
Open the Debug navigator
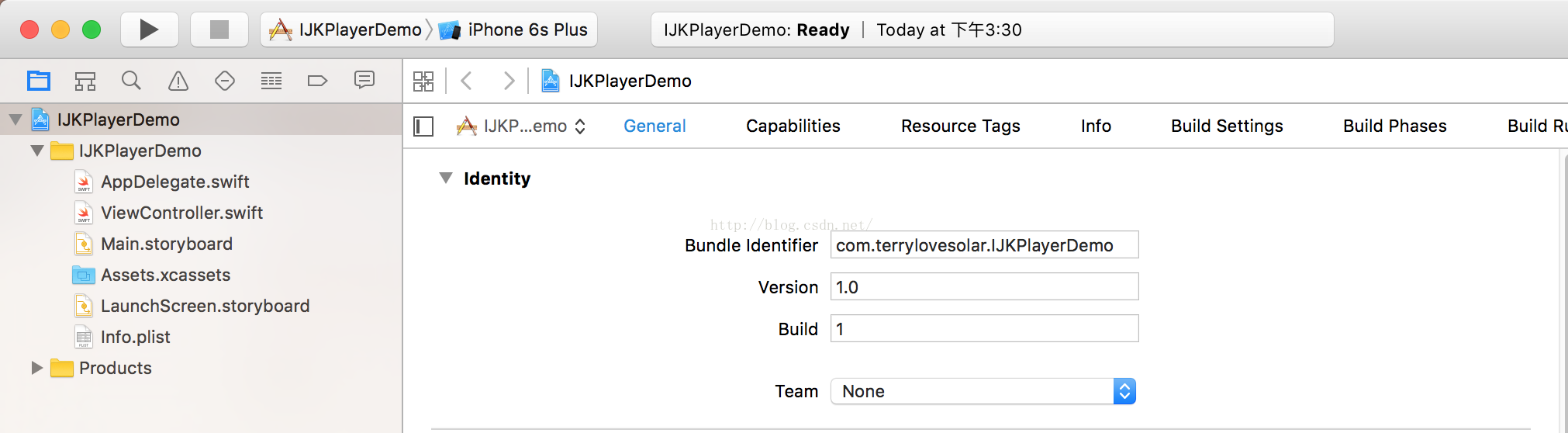271,81
